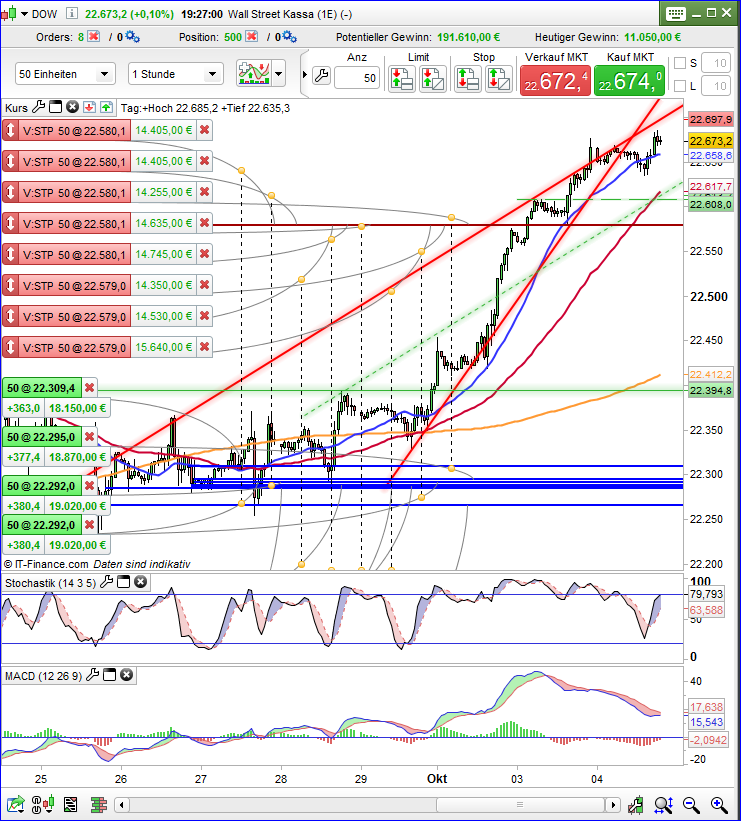Open orders settings gear icon
Screen dimensions: 741x821
click(132, 37)
